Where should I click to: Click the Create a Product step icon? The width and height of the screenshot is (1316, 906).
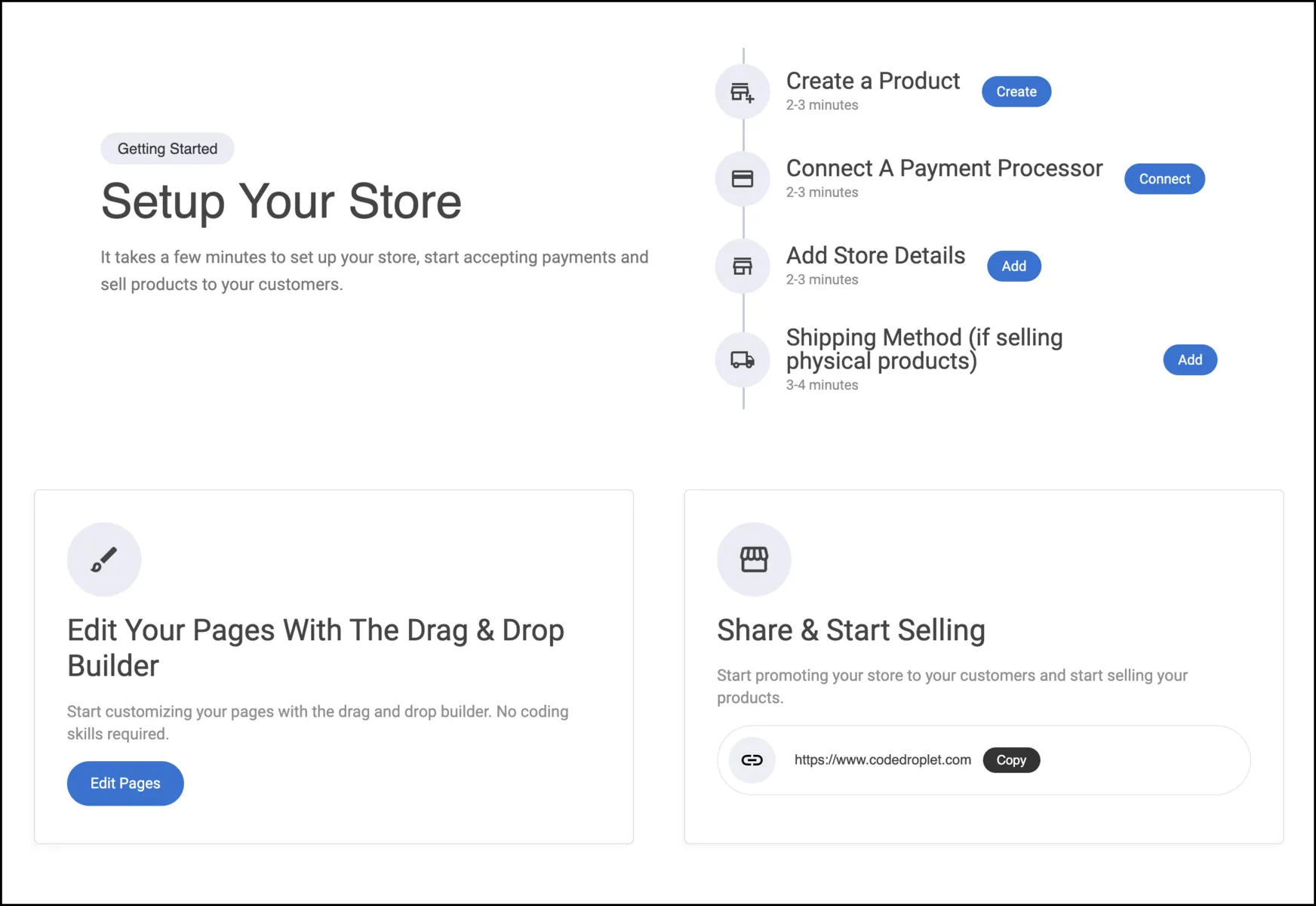[743, 92]
